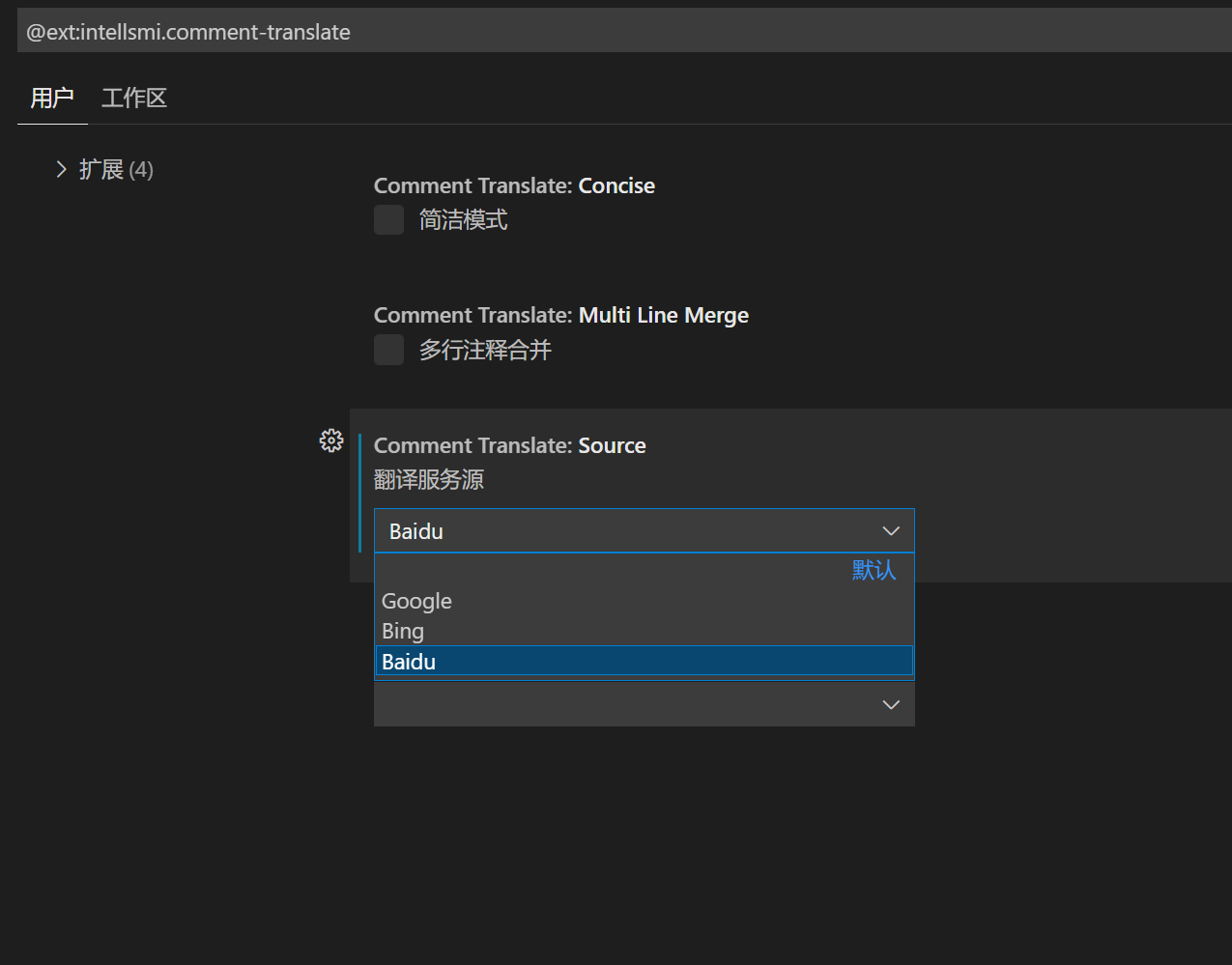Enable the Concise 简洁模式 checkbox
This screenshot has height=965, width=1232.
click(x=389, y=220)
